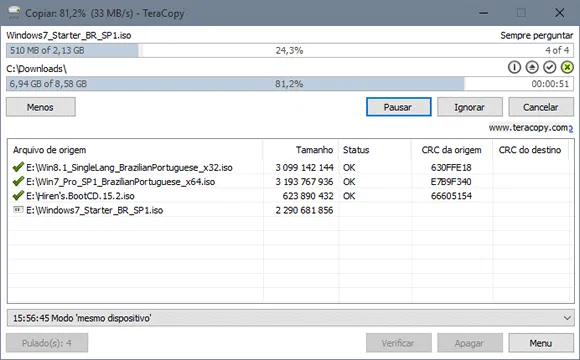This screenshot has height=360, width=580.
Task: Sort by Status column header
Action: pos(375,150)
